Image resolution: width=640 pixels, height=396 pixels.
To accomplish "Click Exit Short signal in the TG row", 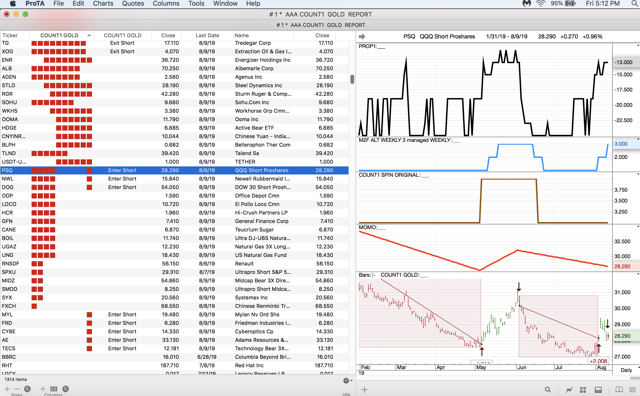I will pos(122,43).
